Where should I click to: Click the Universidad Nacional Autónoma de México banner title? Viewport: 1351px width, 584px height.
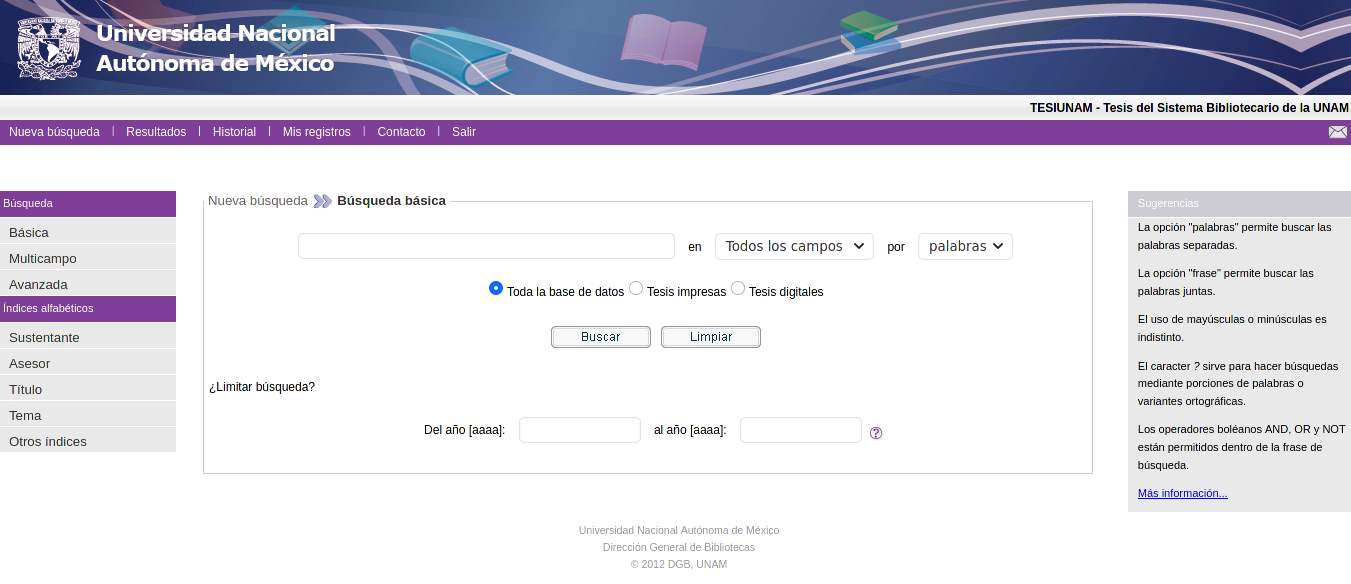216,48
